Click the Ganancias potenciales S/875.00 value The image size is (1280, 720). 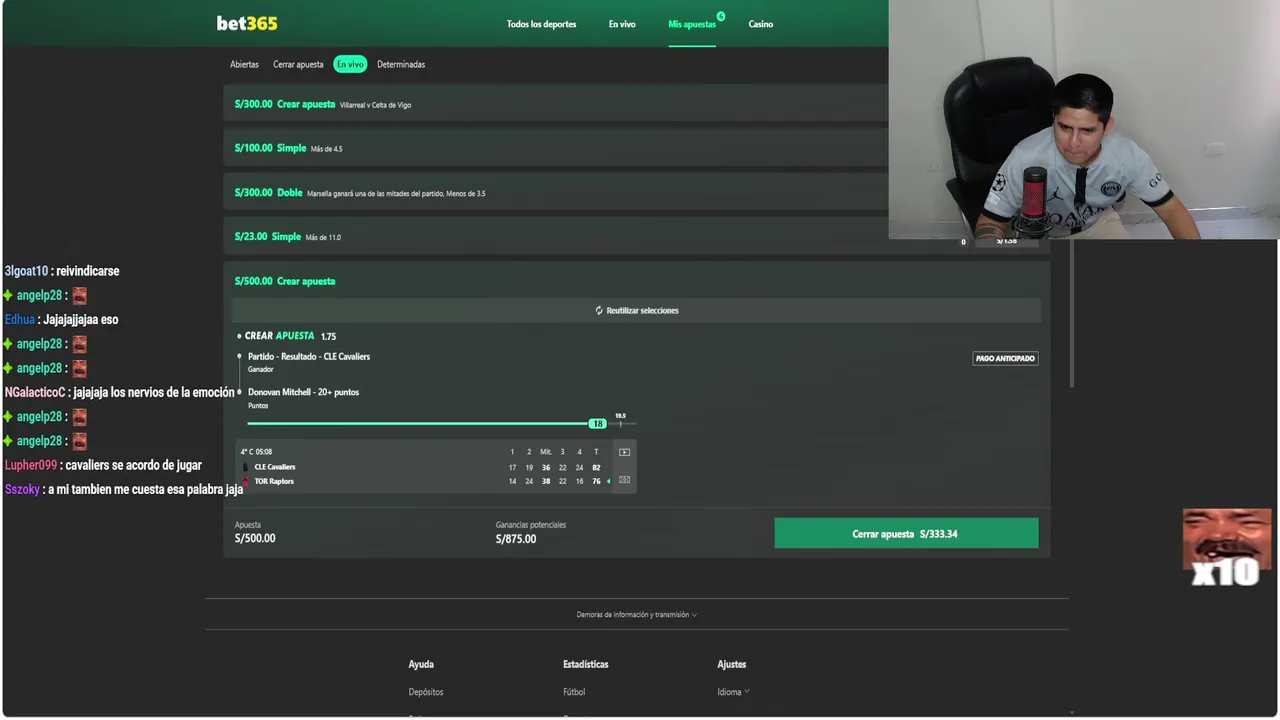[516, 539]
